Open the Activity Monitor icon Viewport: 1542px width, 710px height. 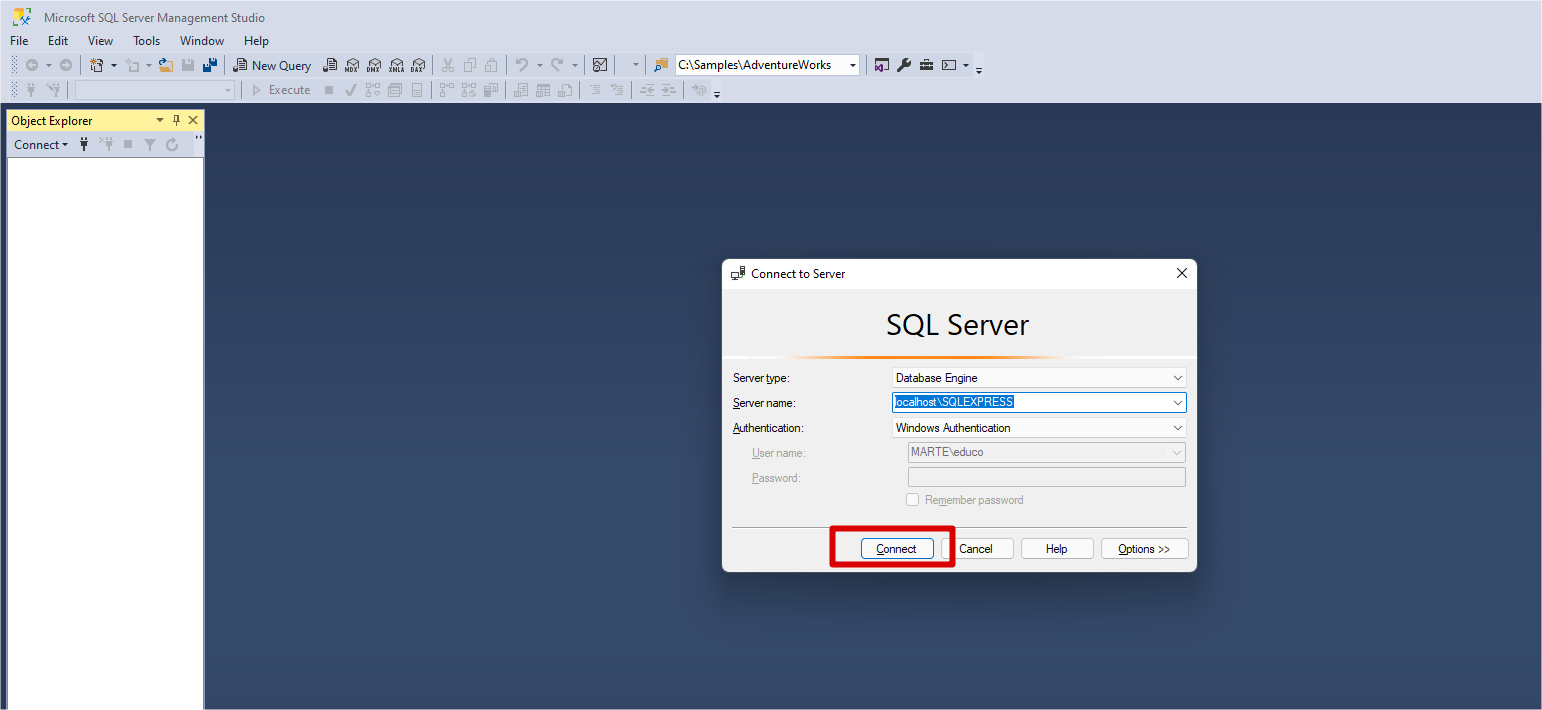coord(600,65)
